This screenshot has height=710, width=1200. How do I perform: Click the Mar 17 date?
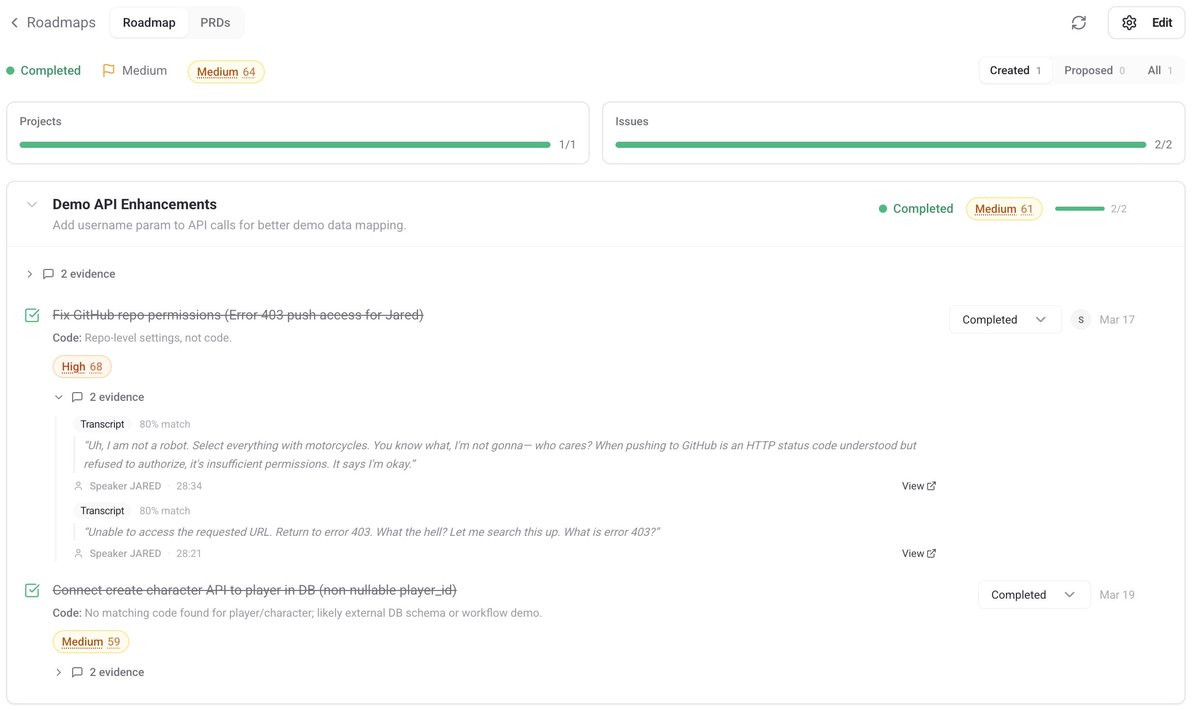point(1117,320)
